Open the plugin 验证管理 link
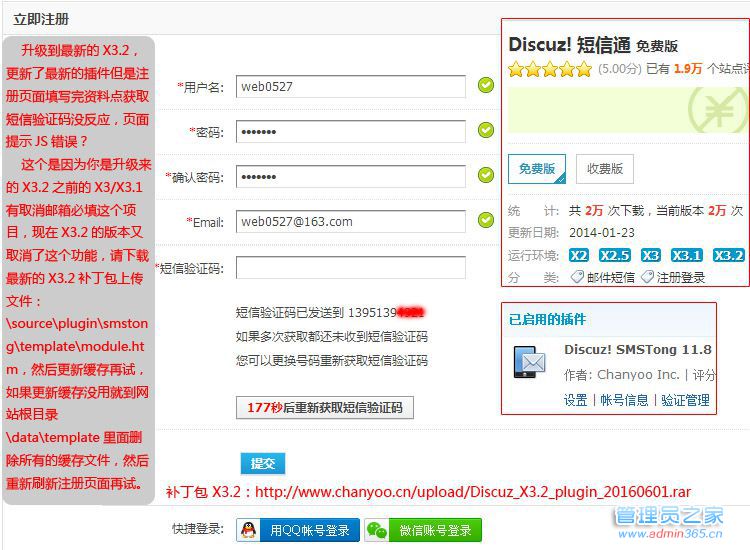 (x=685, y=400)
